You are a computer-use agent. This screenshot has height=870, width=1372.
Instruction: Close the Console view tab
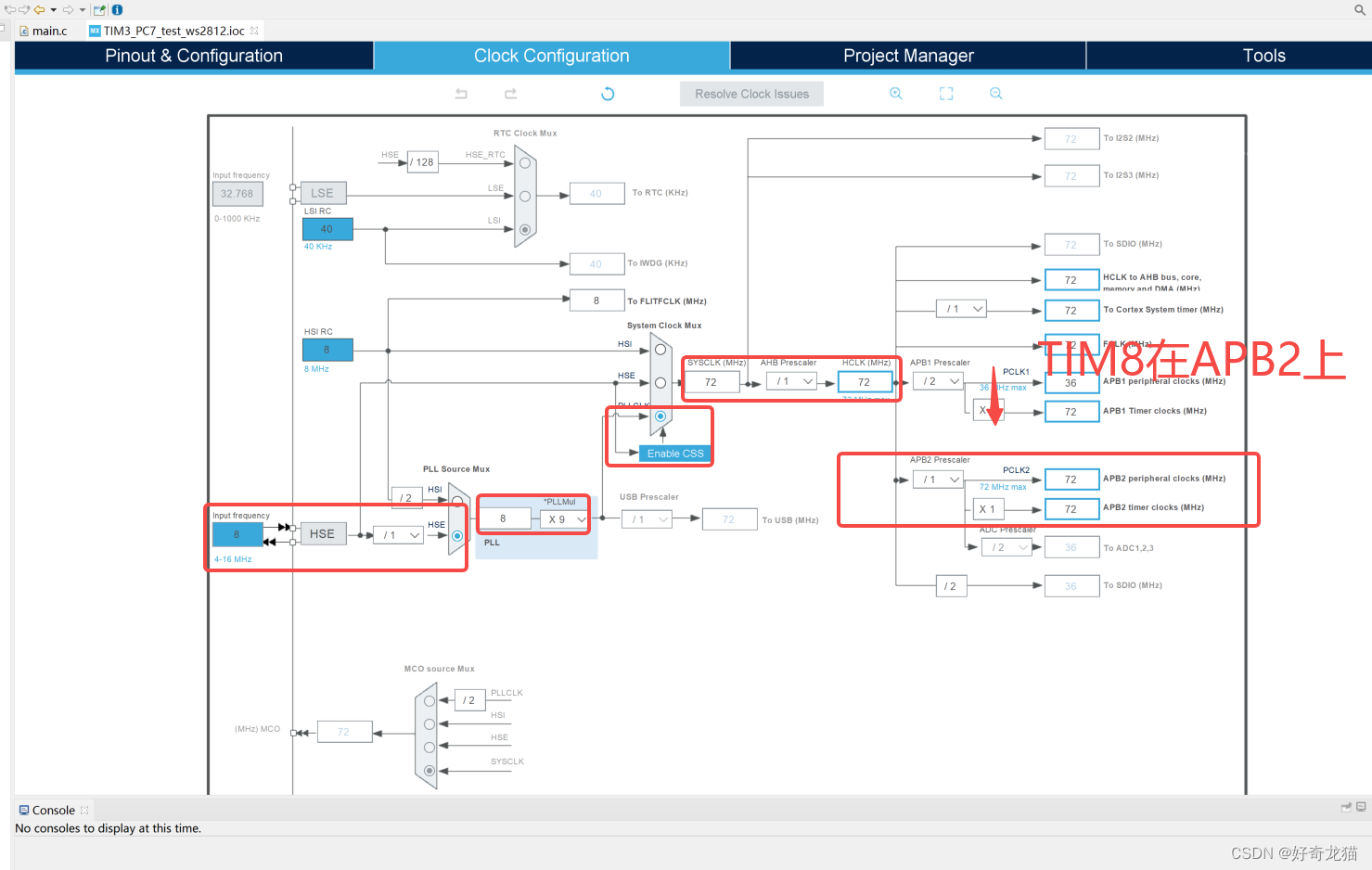click(x=84, y=810)
